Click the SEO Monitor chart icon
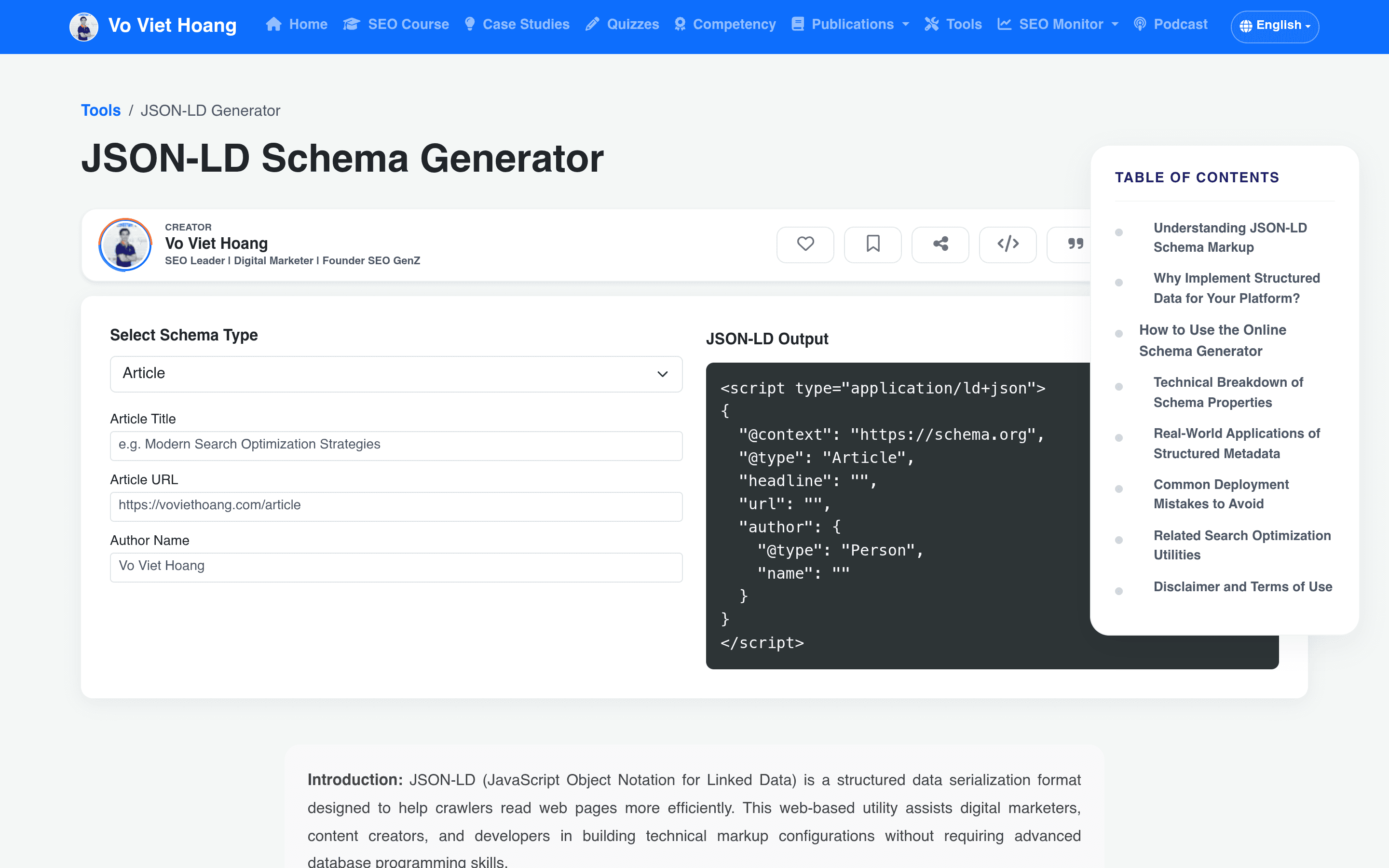This screenshot has height=868, width=1389. tap(1004, 24)
